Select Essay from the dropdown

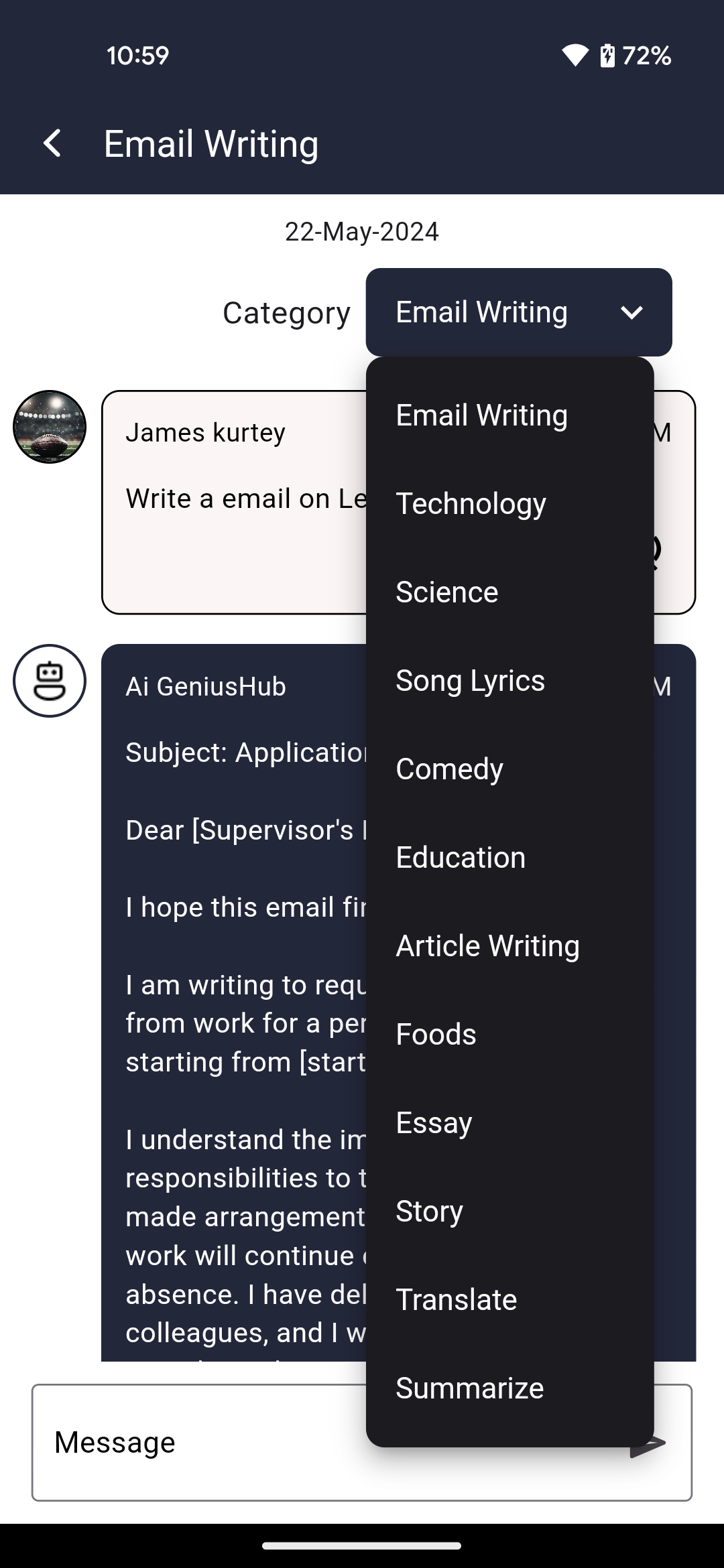point(434,1123)
